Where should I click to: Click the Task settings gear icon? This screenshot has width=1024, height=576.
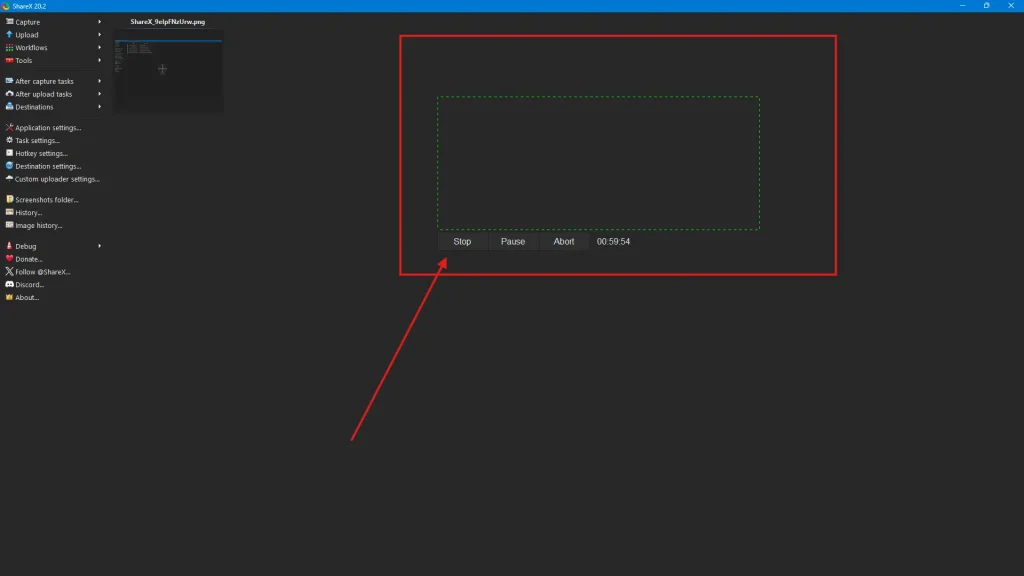(x=9, y=140)
